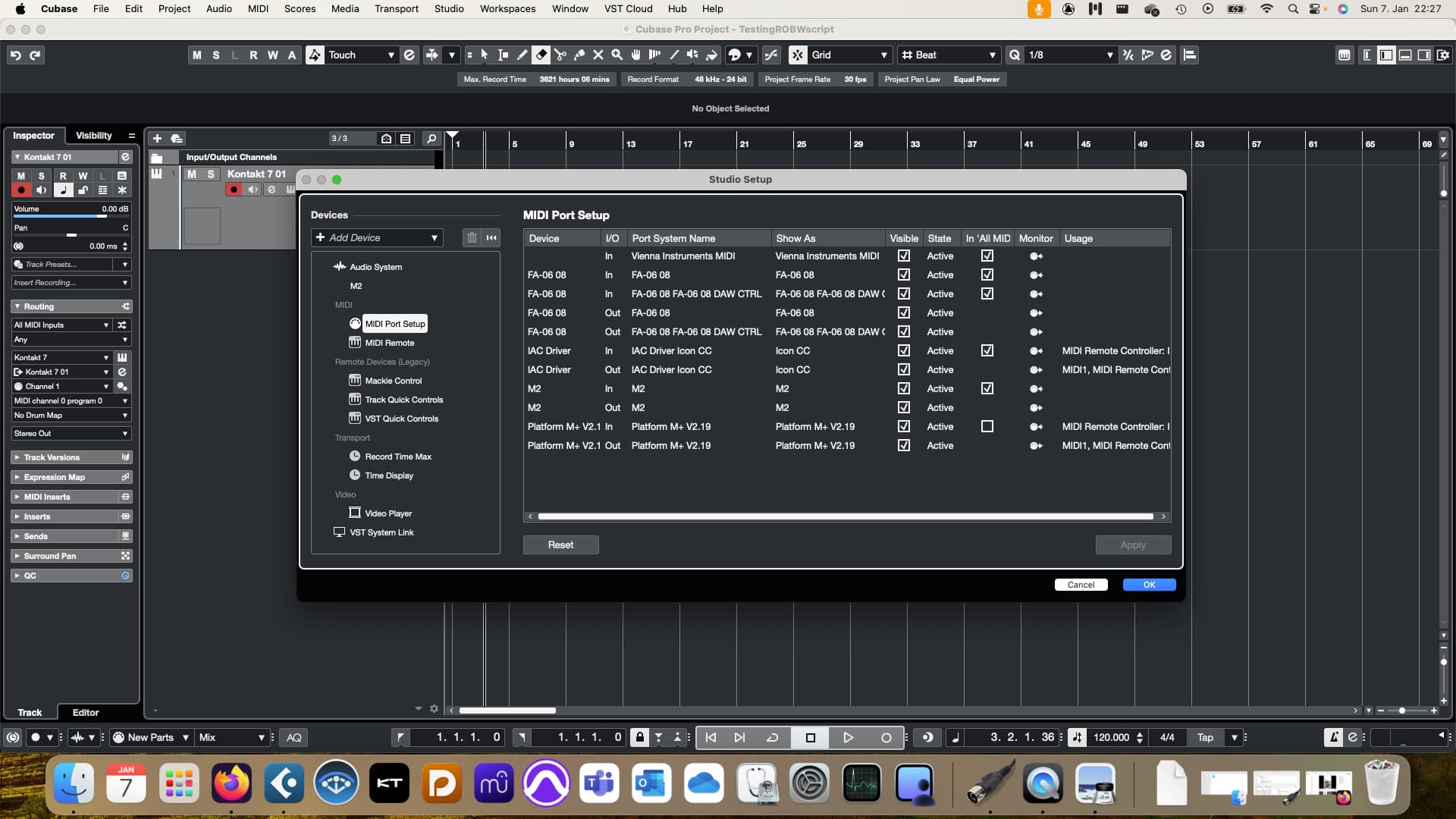
Task: Toggle In All MIDI for FA-06 08 input
Action: 987,275
